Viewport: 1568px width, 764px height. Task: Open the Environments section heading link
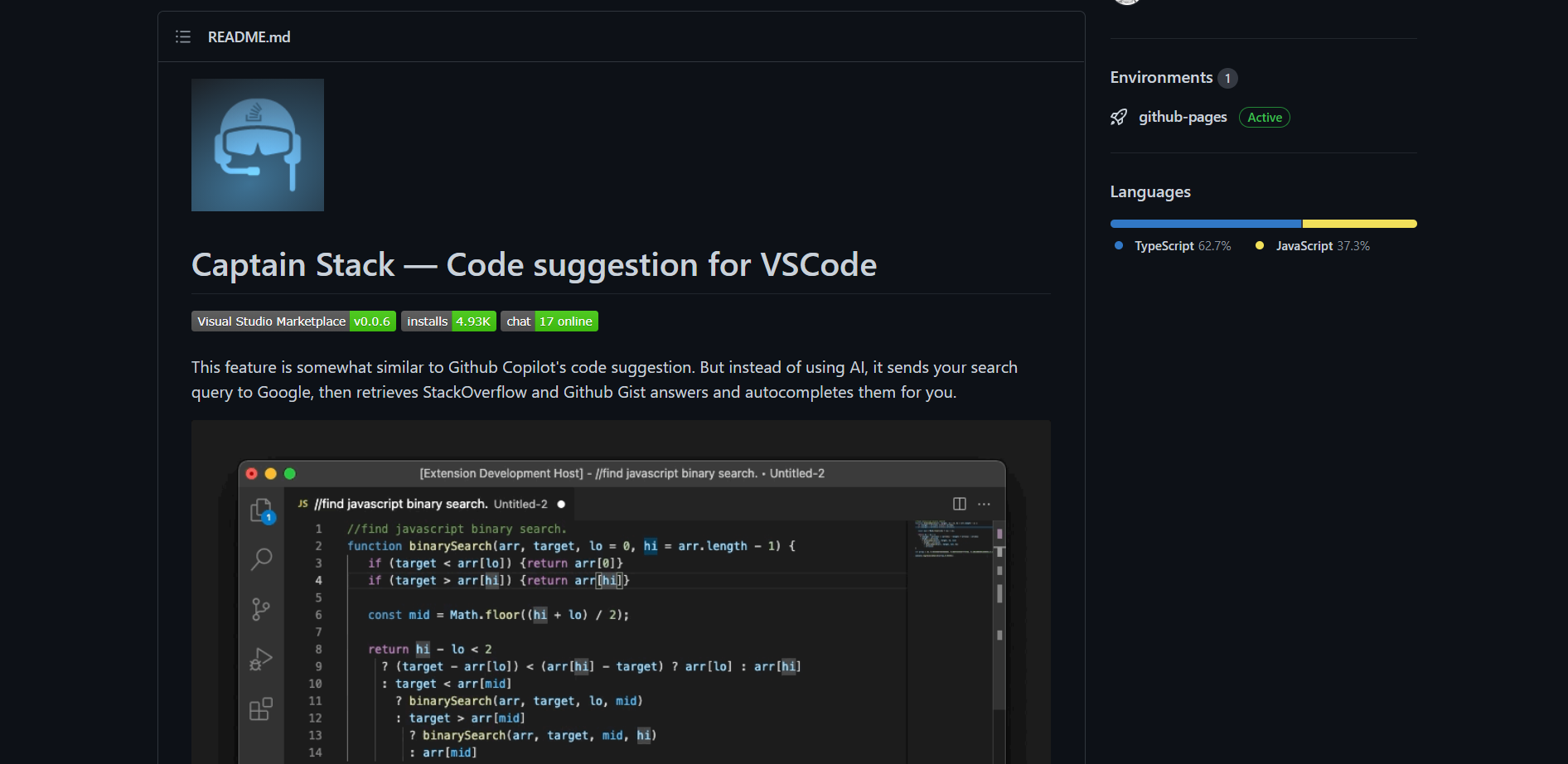click(1161, 77)
